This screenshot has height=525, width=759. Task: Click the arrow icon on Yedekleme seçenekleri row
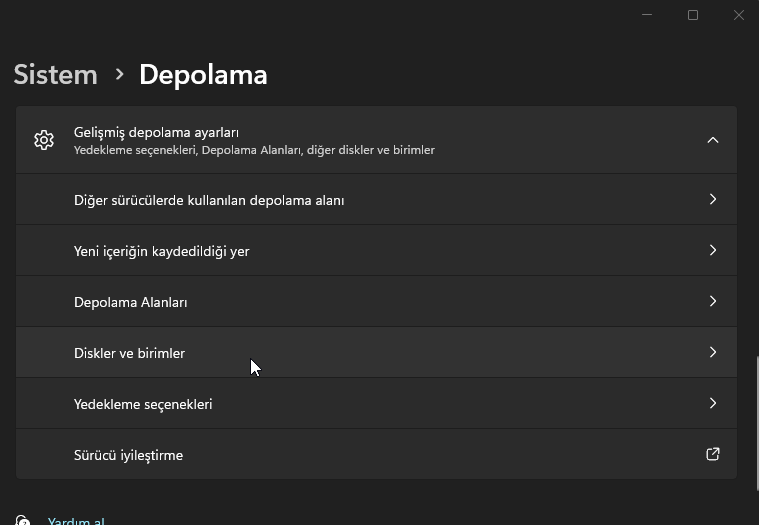tap(713, 403)
